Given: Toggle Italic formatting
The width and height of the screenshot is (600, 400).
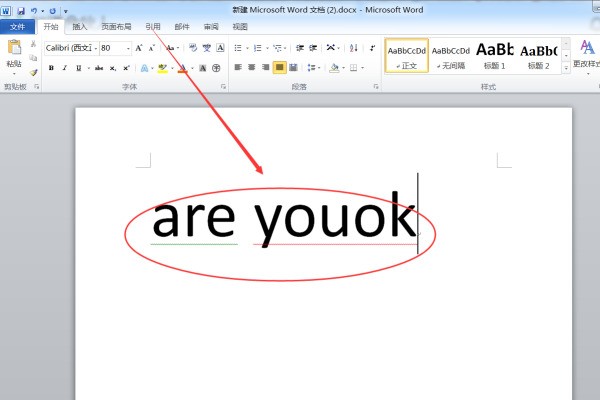Looking at the screenshot, I should coord(65,68).
